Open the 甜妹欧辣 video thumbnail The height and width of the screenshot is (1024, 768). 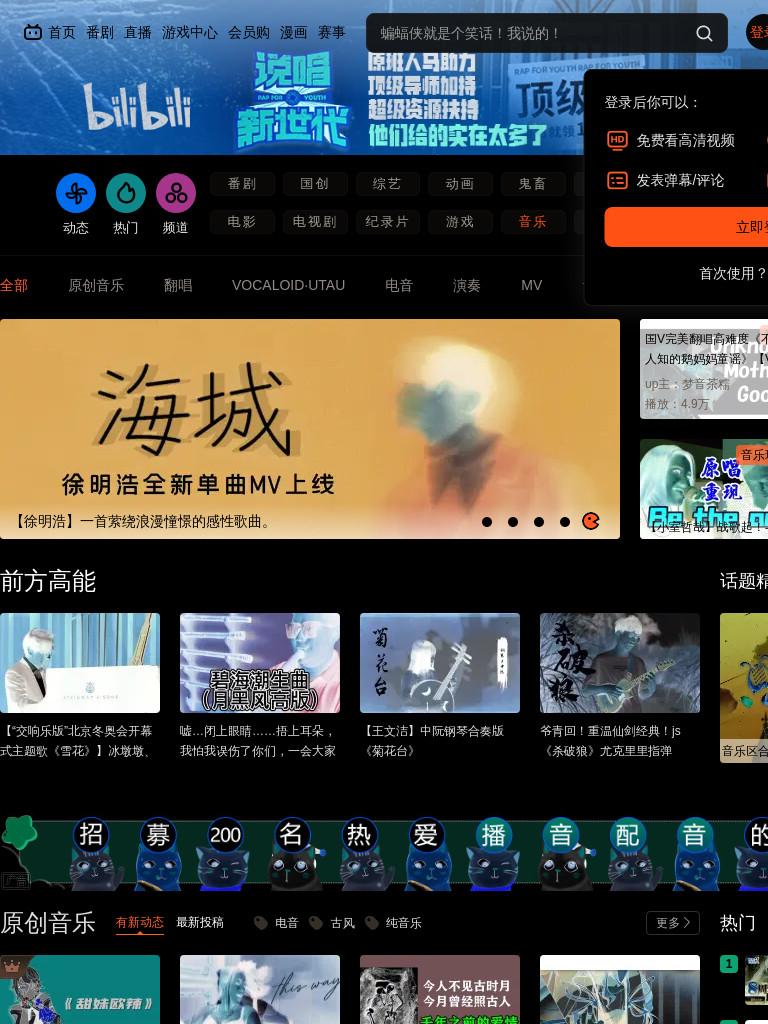pos(80,989)
